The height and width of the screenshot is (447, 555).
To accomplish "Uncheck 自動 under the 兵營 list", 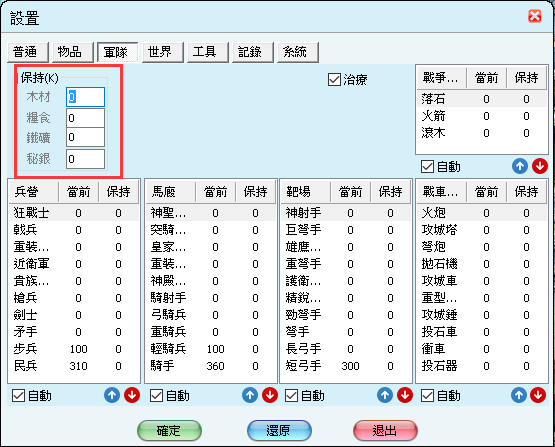I will (18, 395).
